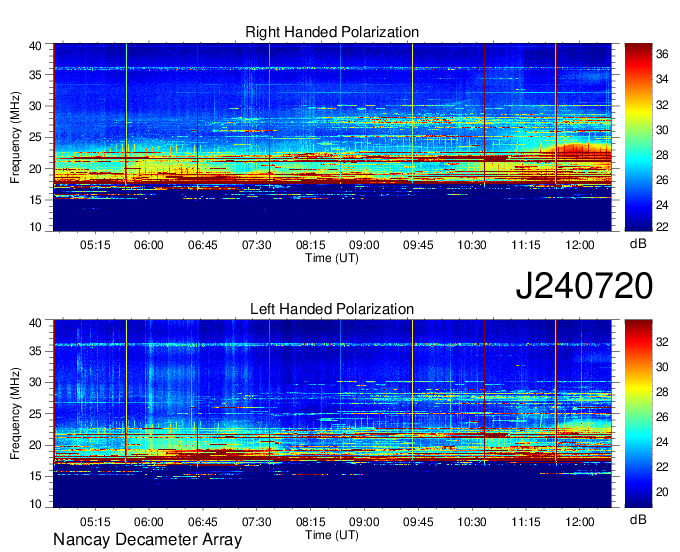This screenshot has height=552, width=680.
Task: Click the 05:15 time tick on upper plot
Action: pyautogui.click(x=95, y=245)
